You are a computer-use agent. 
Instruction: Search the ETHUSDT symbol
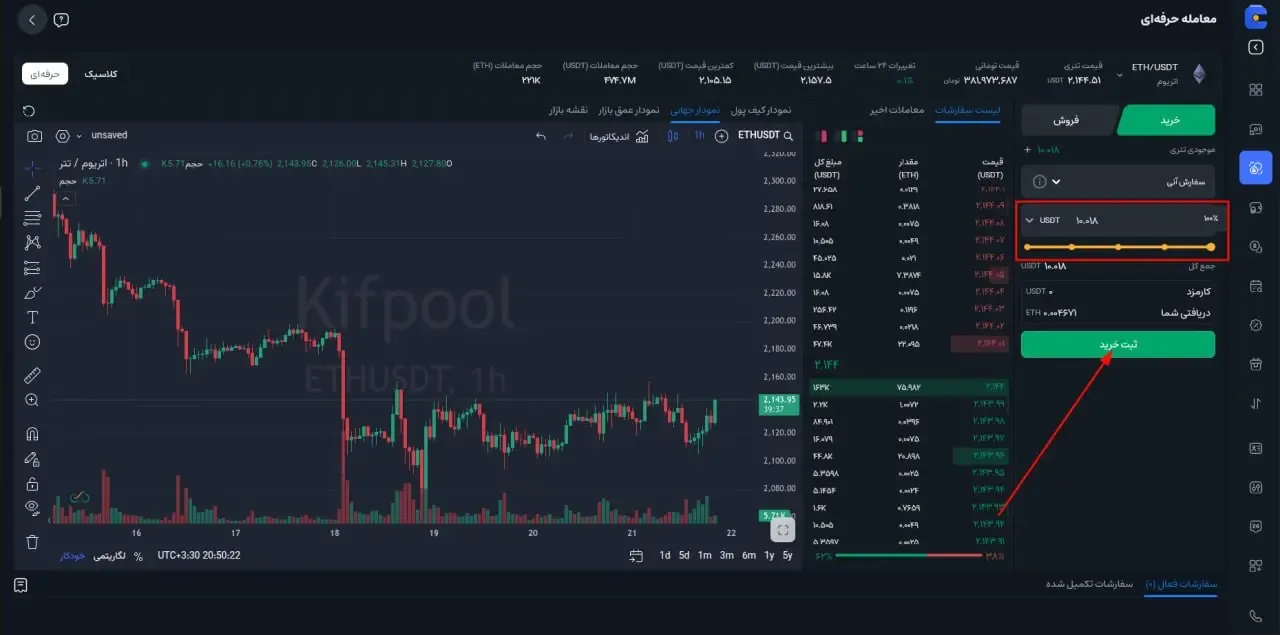click(766, 136)
